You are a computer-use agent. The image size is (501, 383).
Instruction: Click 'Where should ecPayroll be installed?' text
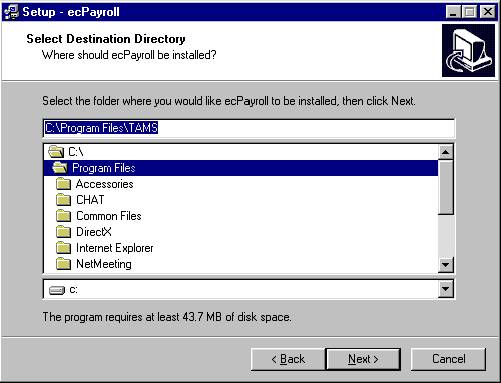[129, 55]
